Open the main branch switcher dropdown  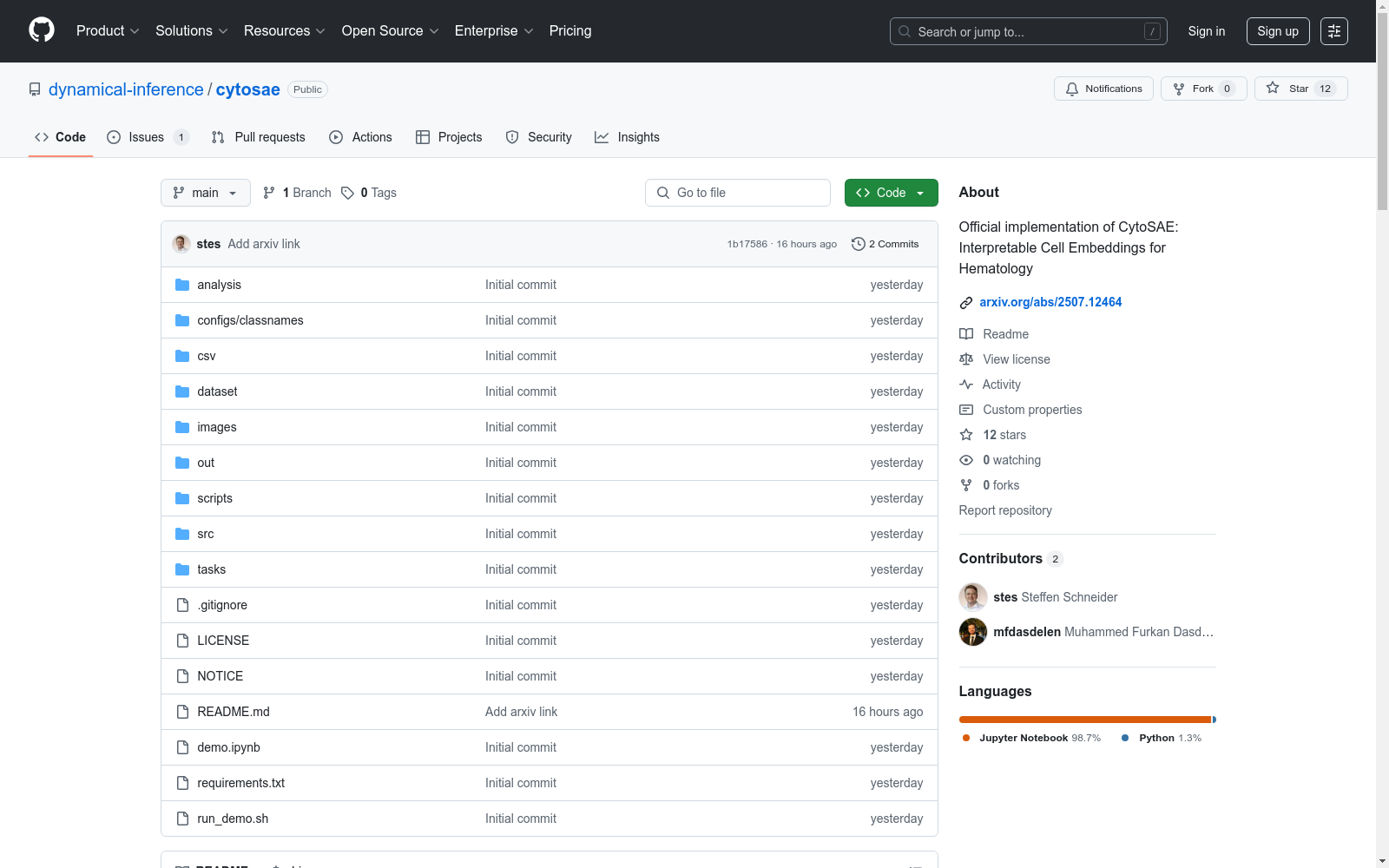(x=206, y=193)
